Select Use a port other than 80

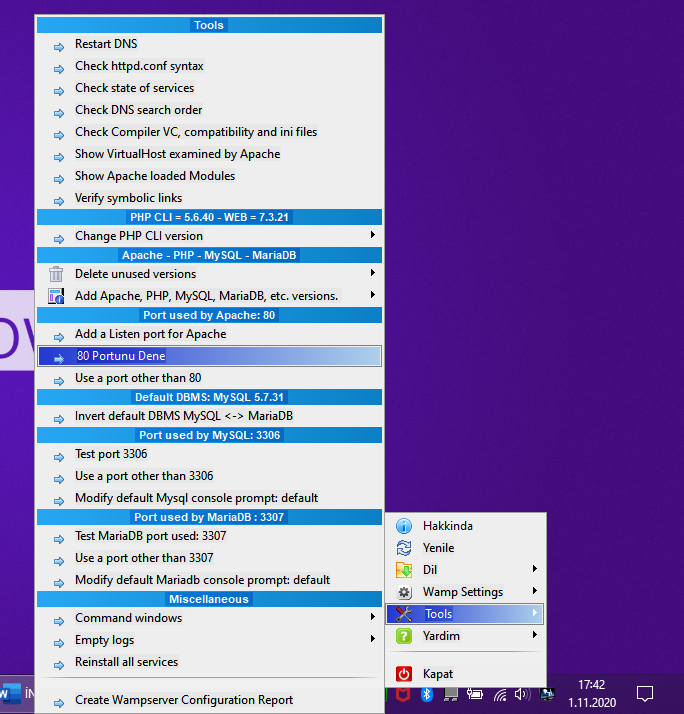(x=209, y=378)
